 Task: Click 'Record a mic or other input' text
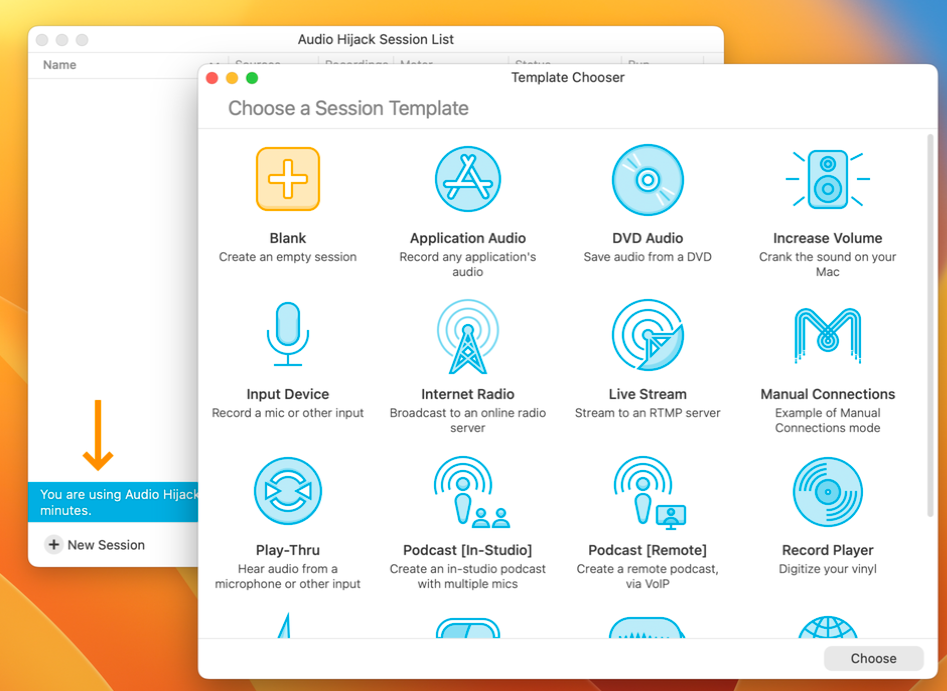[x=287, y=413]
